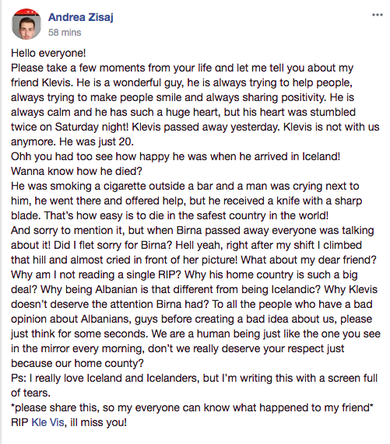Open the post via the 58 mins timestamp
This screenshot has height=444, width=390.
(x=65, y=33)
